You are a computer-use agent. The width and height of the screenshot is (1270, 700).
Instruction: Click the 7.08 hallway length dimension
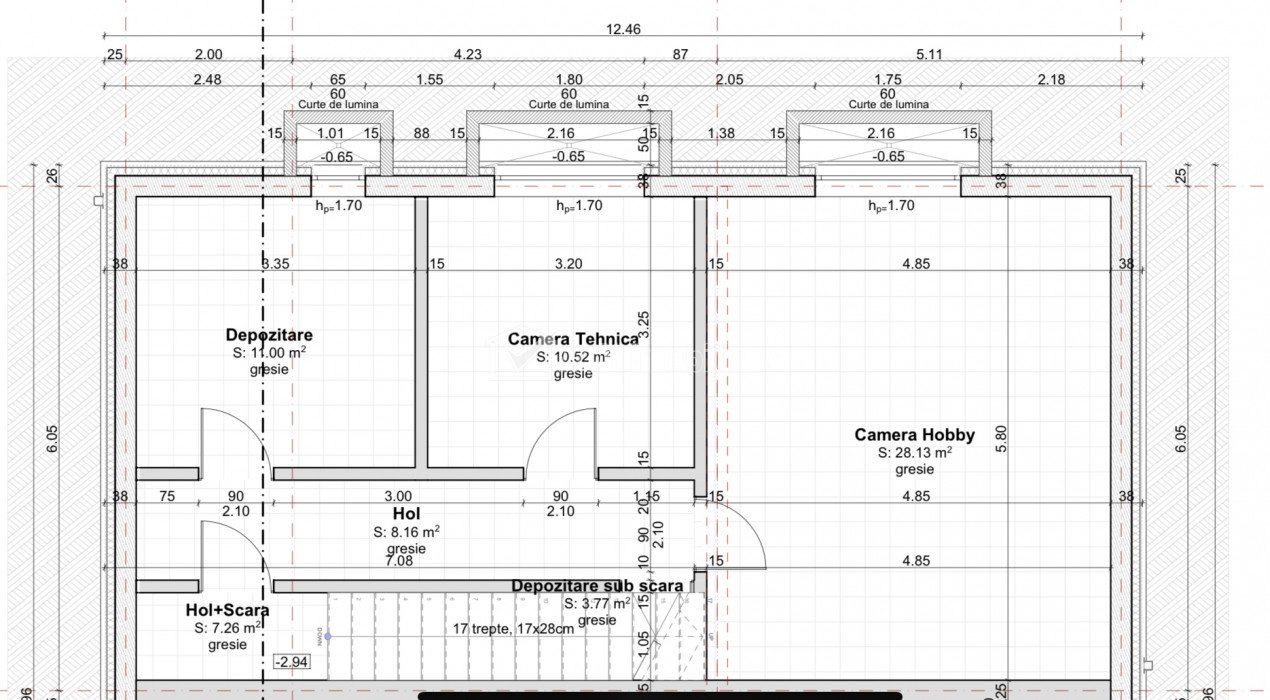coord(399,561)
